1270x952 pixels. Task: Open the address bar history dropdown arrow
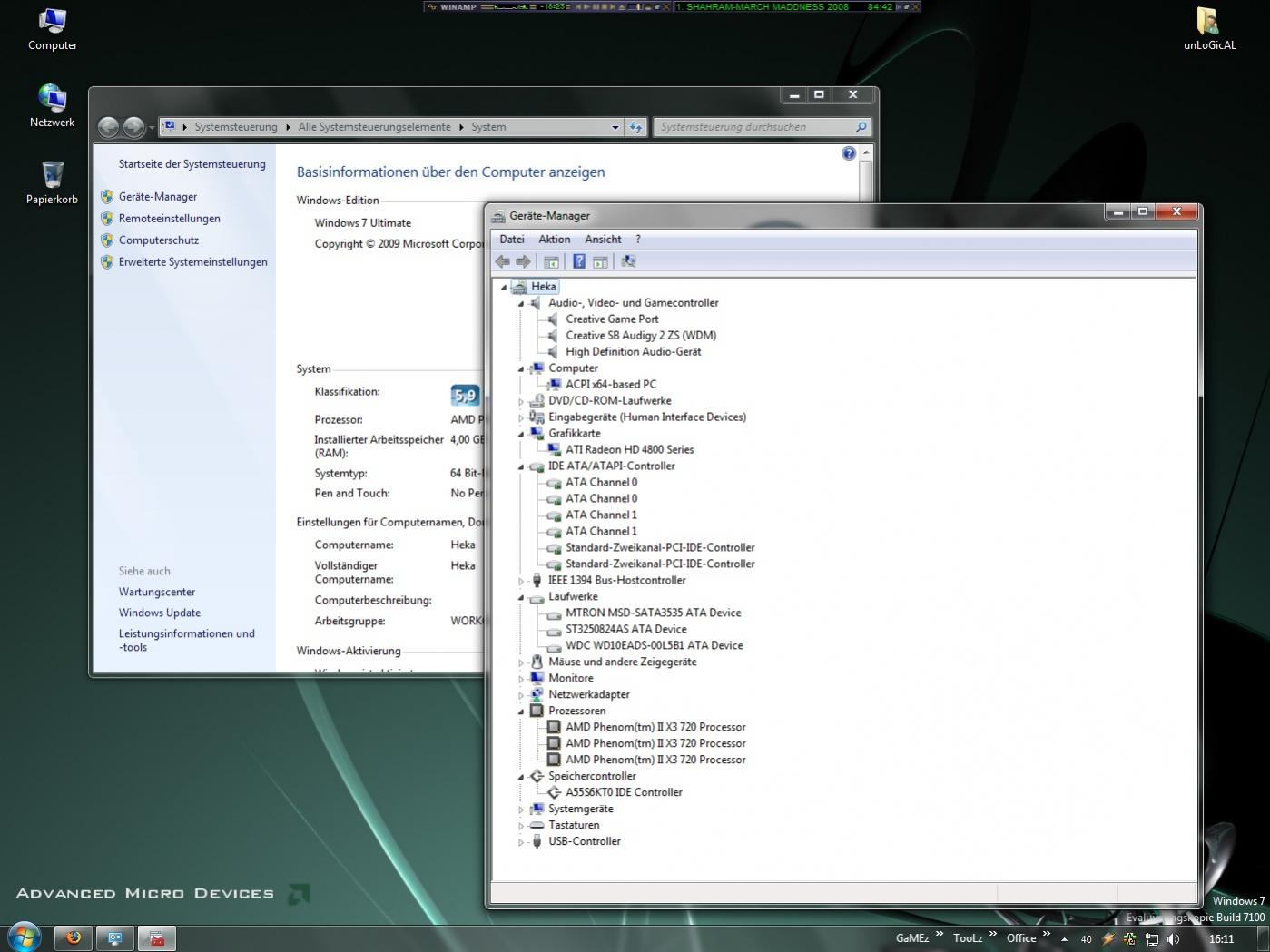pos(615,127)
